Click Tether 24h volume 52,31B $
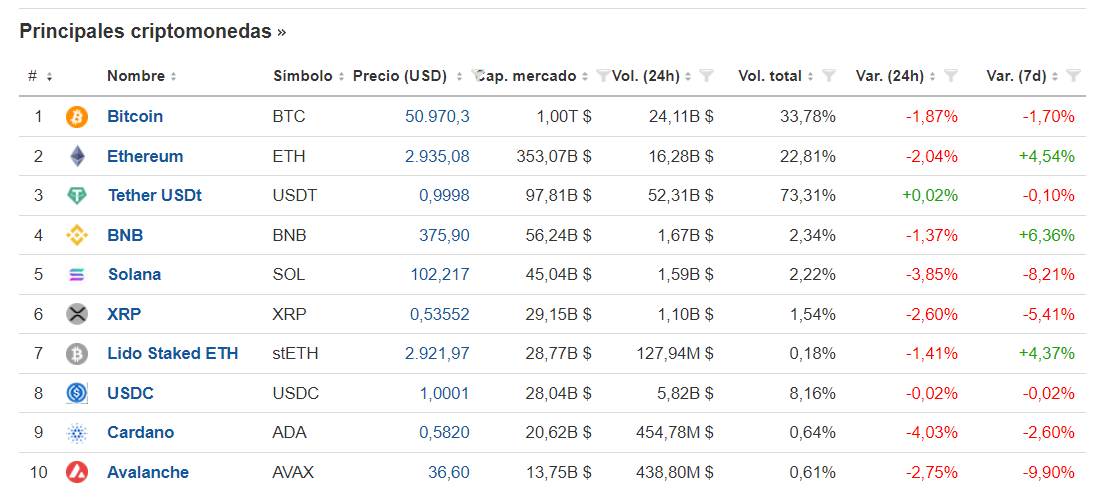This screenshot has width=1106, height=502. pos(680,195)
